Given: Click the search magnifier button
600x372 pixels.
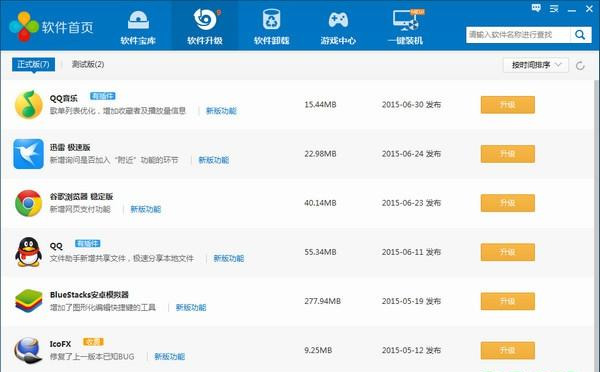Looking at the screenshot, I should click(580, 35).
